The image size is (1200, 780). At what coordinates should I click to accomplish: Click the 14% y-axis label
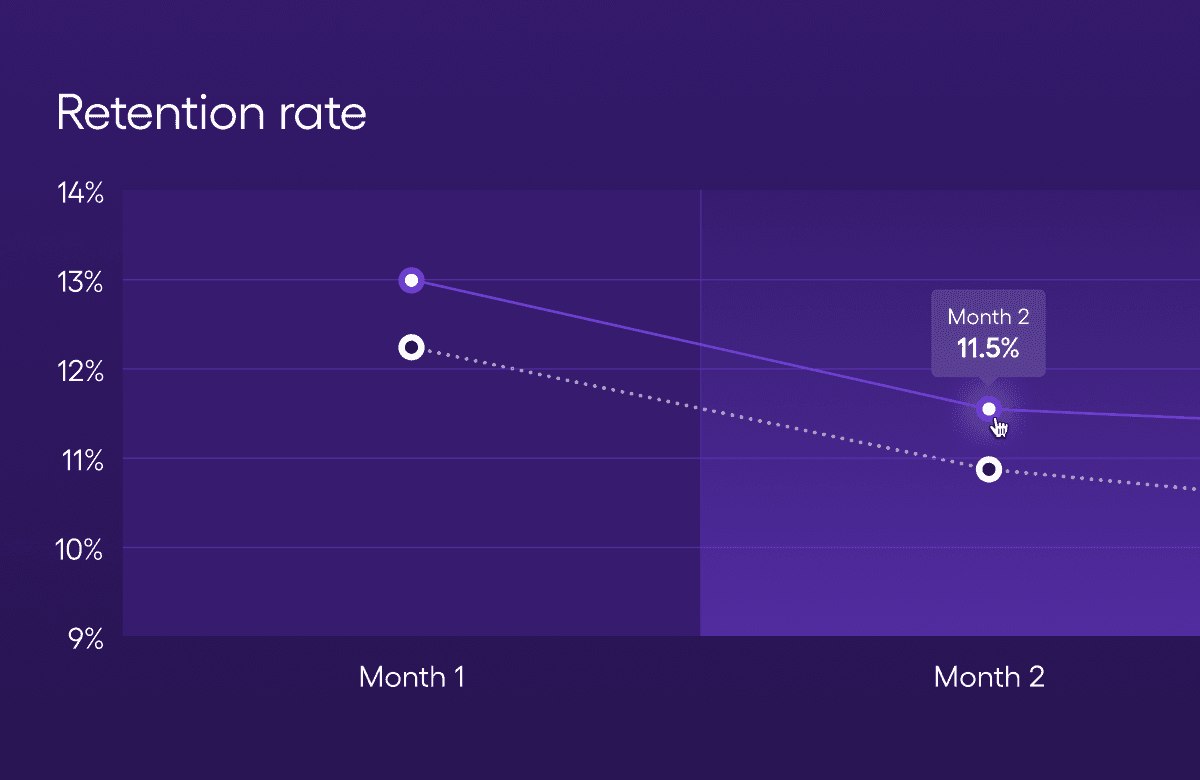tap(80, 193)
